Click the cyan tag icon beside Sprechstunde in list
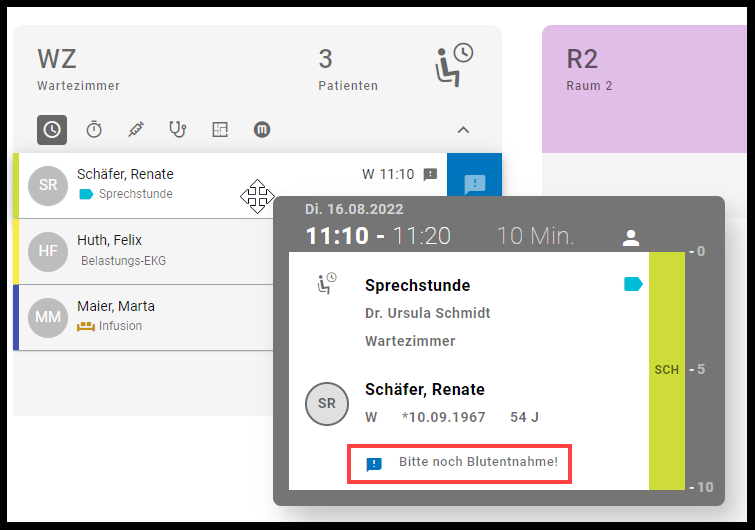 86,194
